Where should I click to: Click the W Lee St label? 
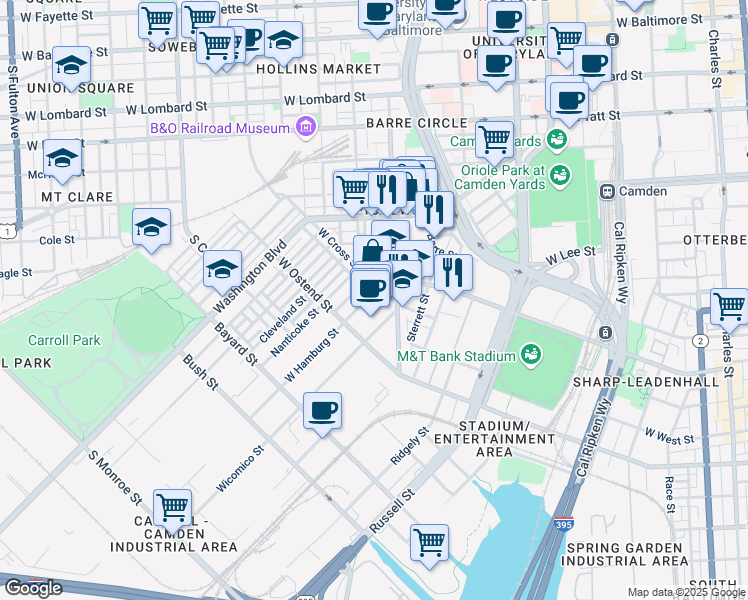(571, 256)
